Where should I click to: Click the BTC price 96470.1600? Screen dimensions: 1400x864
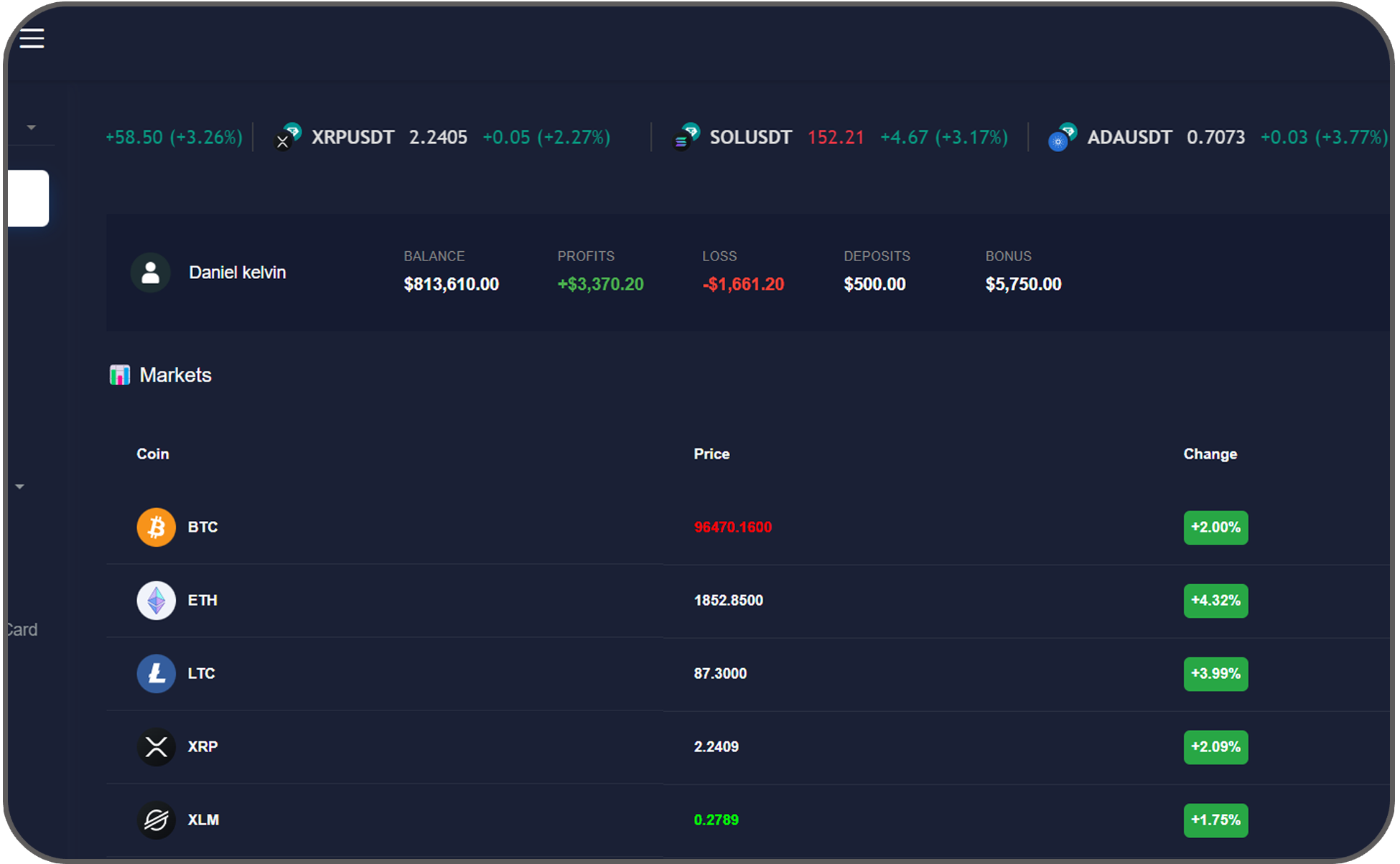[x=732, y=527]
